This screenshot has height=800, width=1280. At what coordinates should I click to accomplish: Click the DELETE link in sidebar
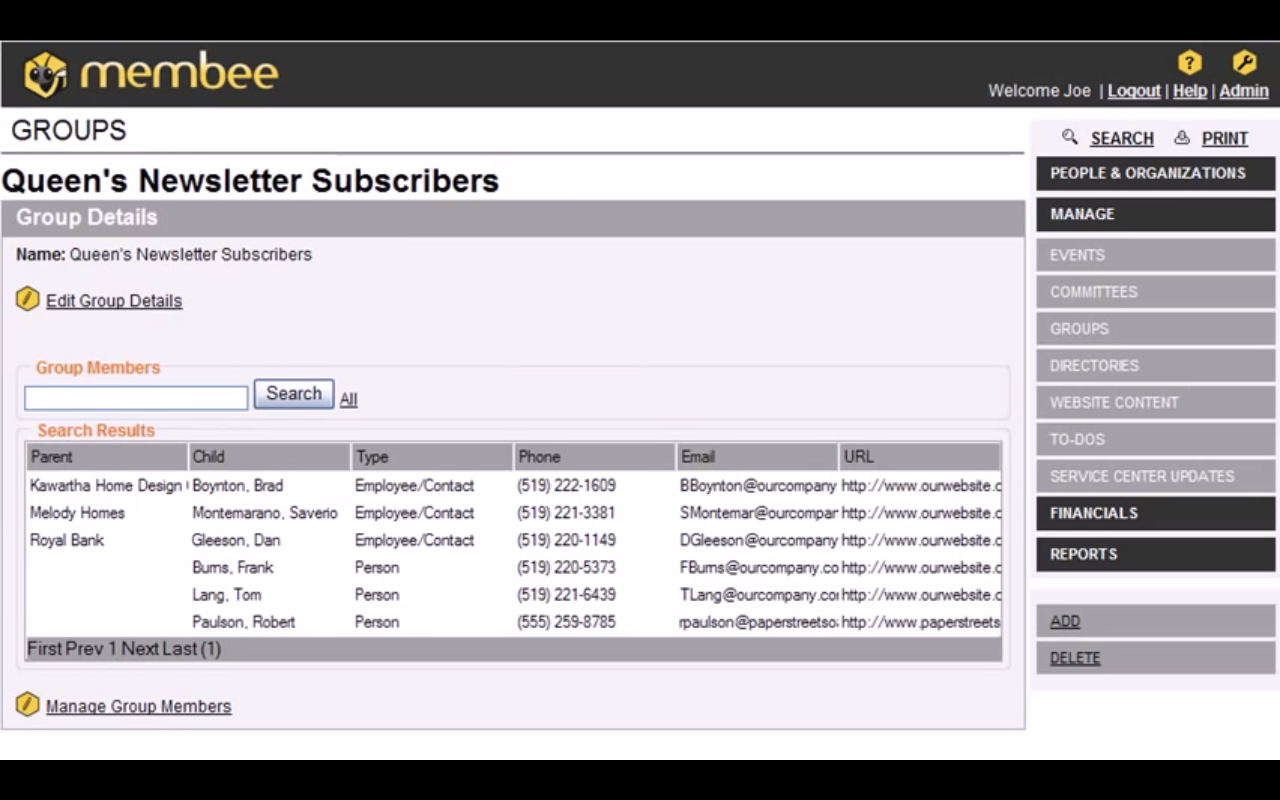pyautogui.click(x=1075, y=658)
